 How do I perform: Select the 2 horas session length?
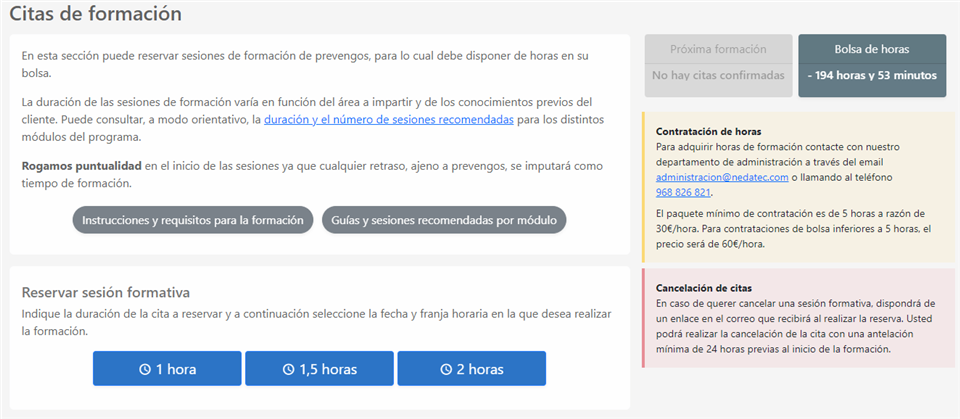471,368
